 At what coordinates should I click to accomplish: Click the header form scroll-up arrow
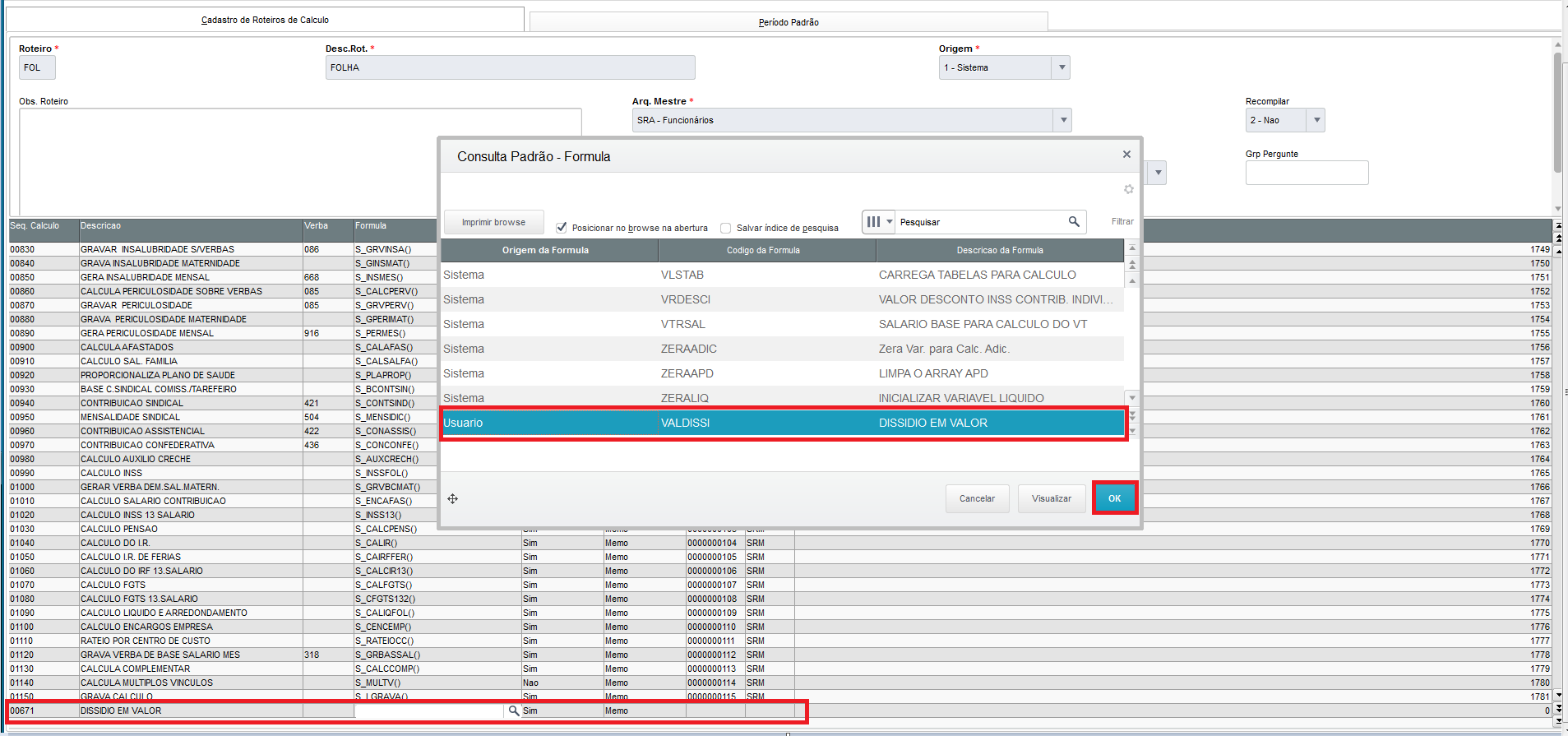(x=1557, y=44)
